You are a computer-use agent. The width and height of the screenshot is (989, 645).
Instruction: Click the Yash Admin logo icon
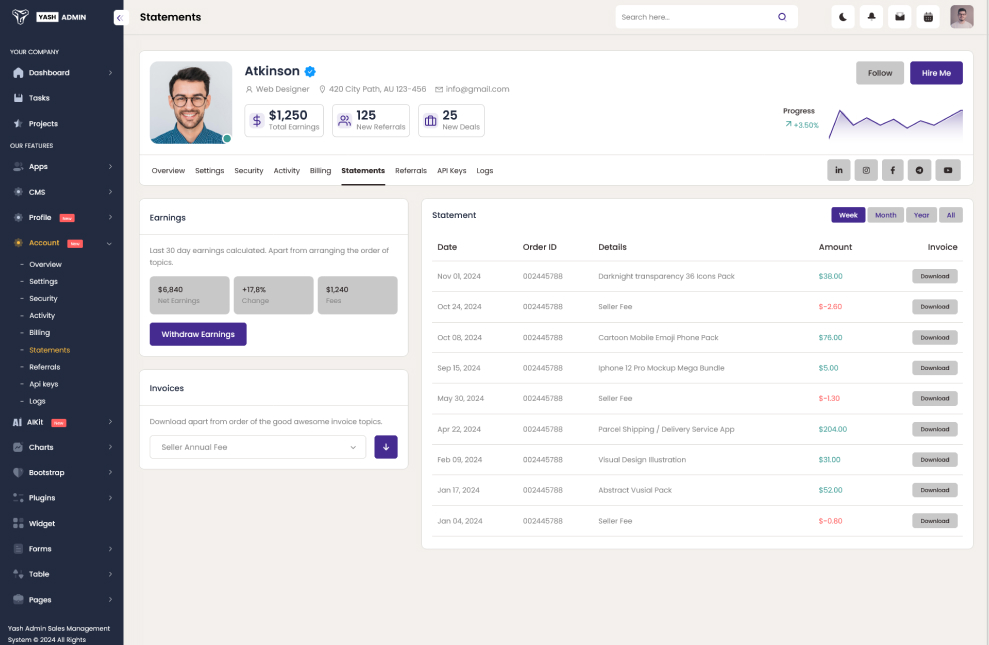pos(20,17)
